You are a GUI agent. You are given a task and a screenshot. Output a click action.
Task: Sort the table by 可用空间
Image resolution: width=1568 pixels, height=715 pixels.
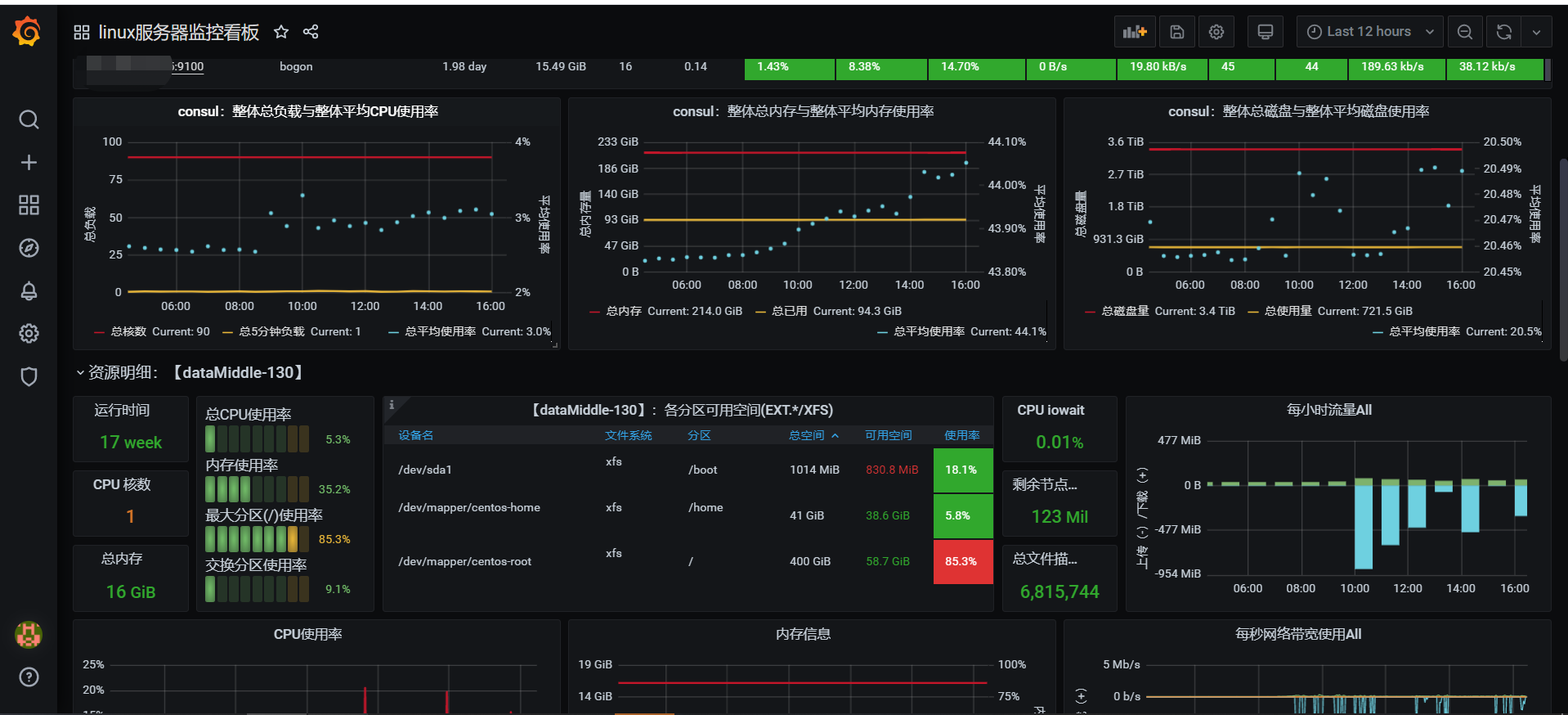[889, 435]
